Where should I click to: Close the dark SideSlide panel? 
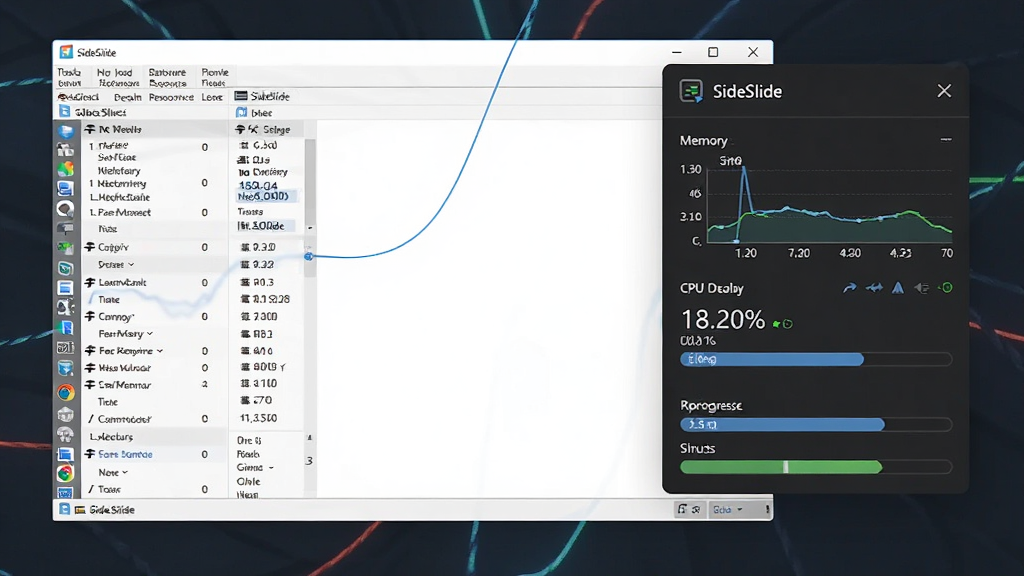944,91
